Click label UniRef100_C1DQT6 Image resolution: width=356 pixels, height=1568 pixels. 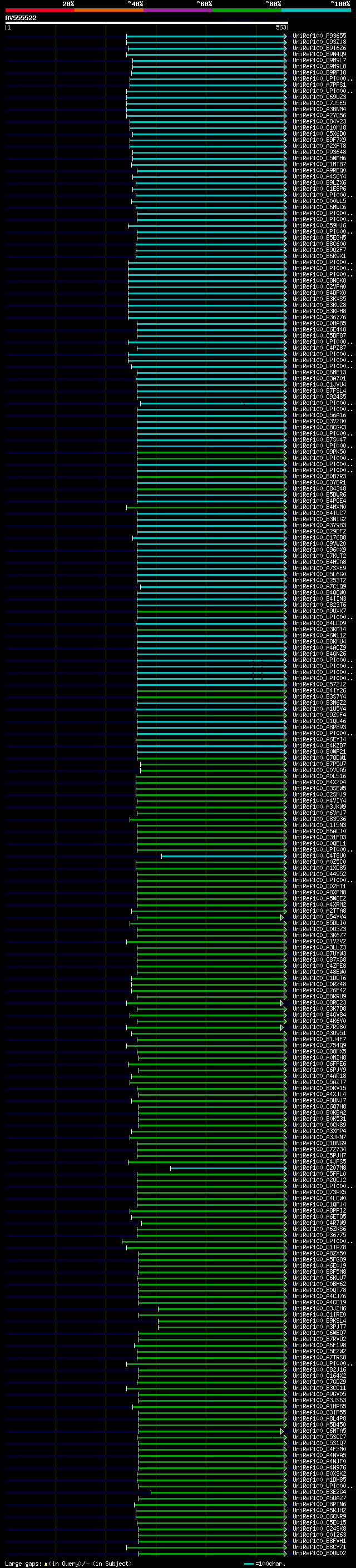(319, 978)
